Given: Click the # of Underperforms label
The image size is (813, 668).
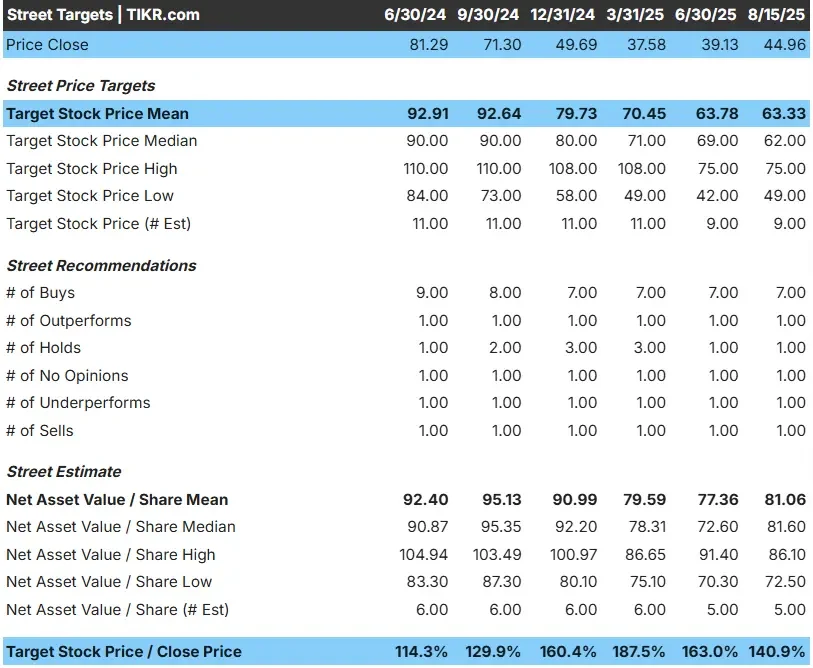Looking at the screenshot, I should pyautogui.click(x=78, y=402).
